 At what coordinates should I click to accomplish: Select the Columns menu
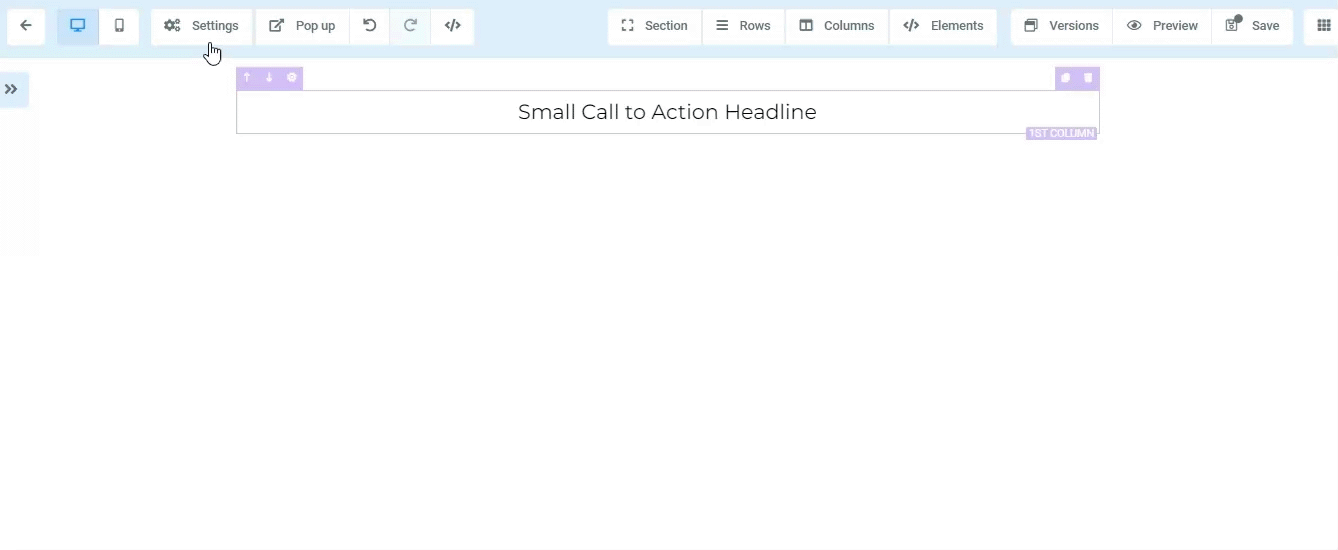837,26
